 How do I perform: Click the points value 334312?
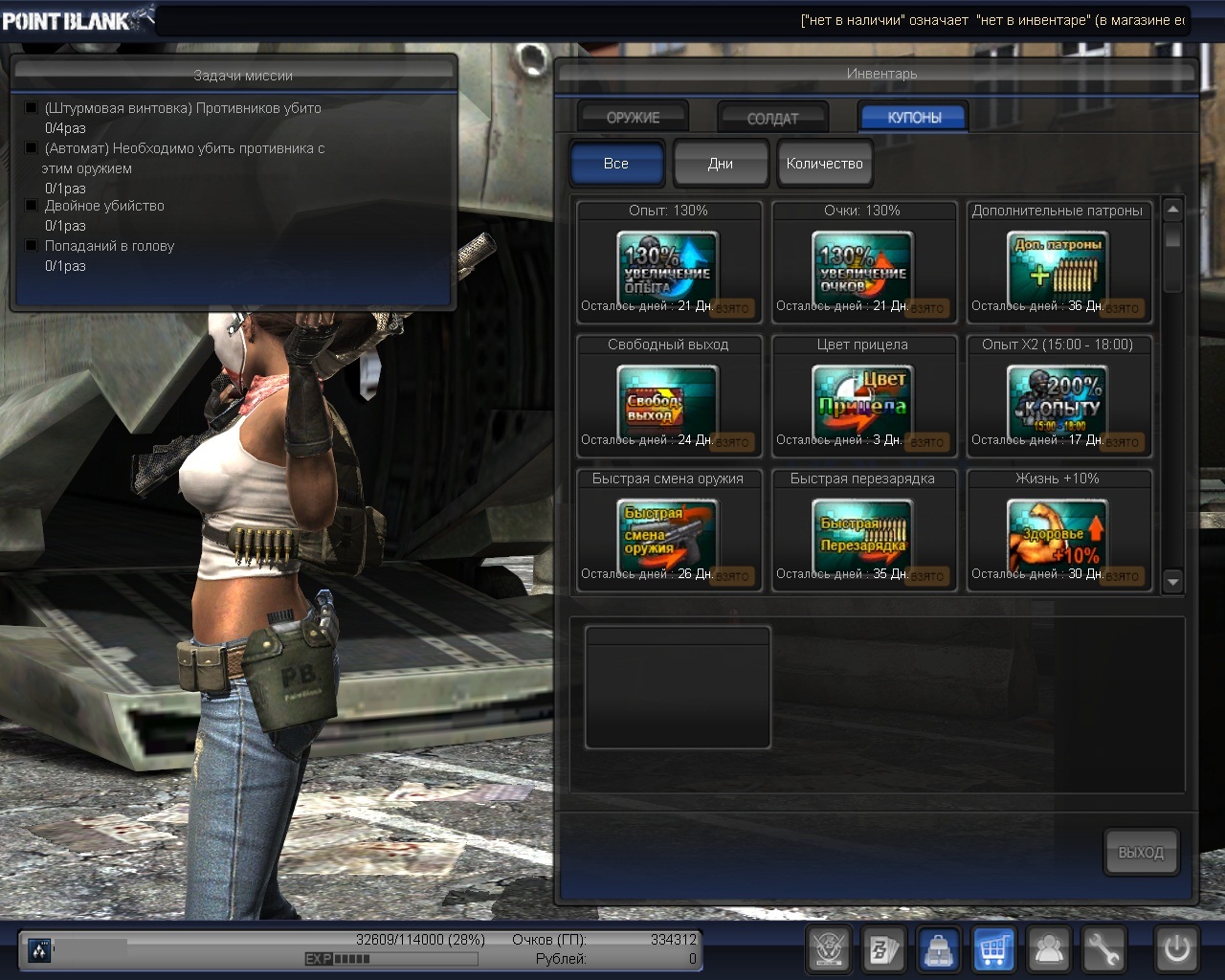coord(674,940)
